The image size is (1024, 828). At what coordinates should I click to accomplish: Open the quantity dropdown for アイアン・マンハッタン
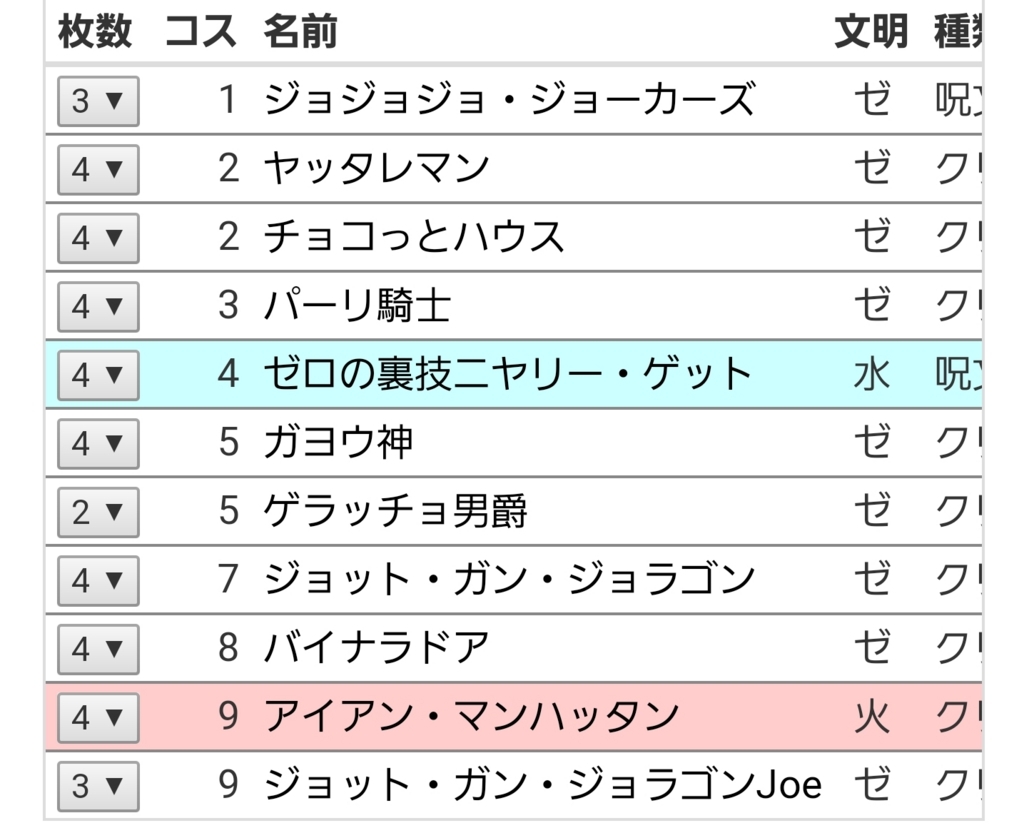pos(96,717)
